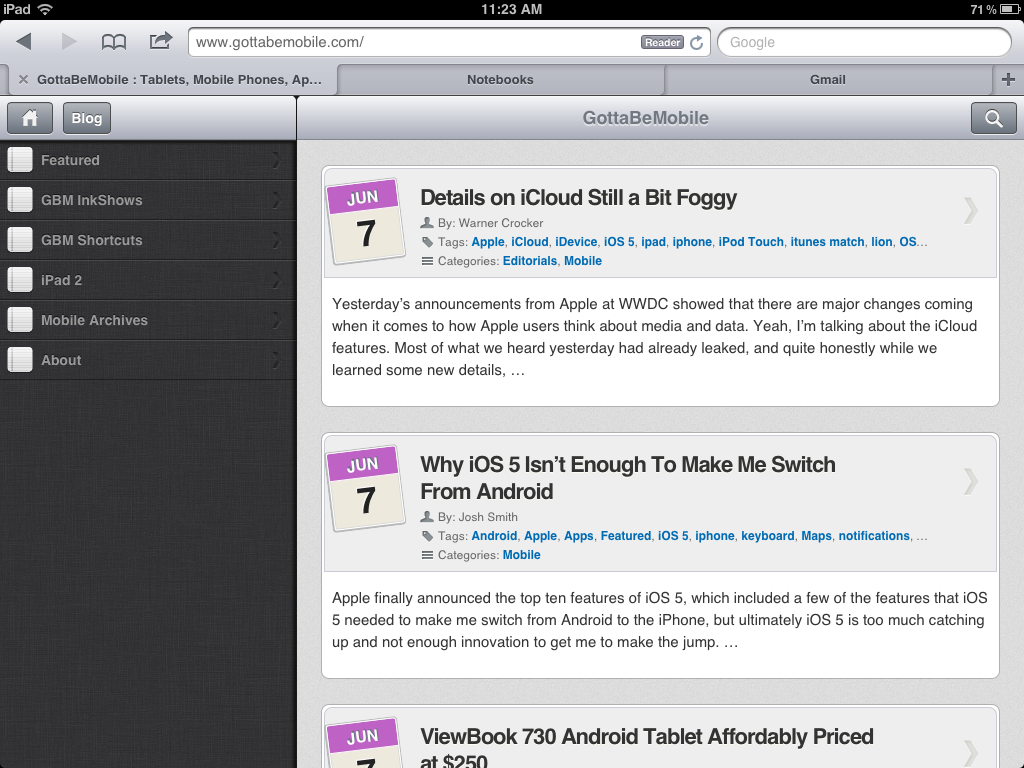Viewport: 1024px width, 768px height.
Task: Expand the GBM Shortcuts chevron
Action: coord(276,240)
